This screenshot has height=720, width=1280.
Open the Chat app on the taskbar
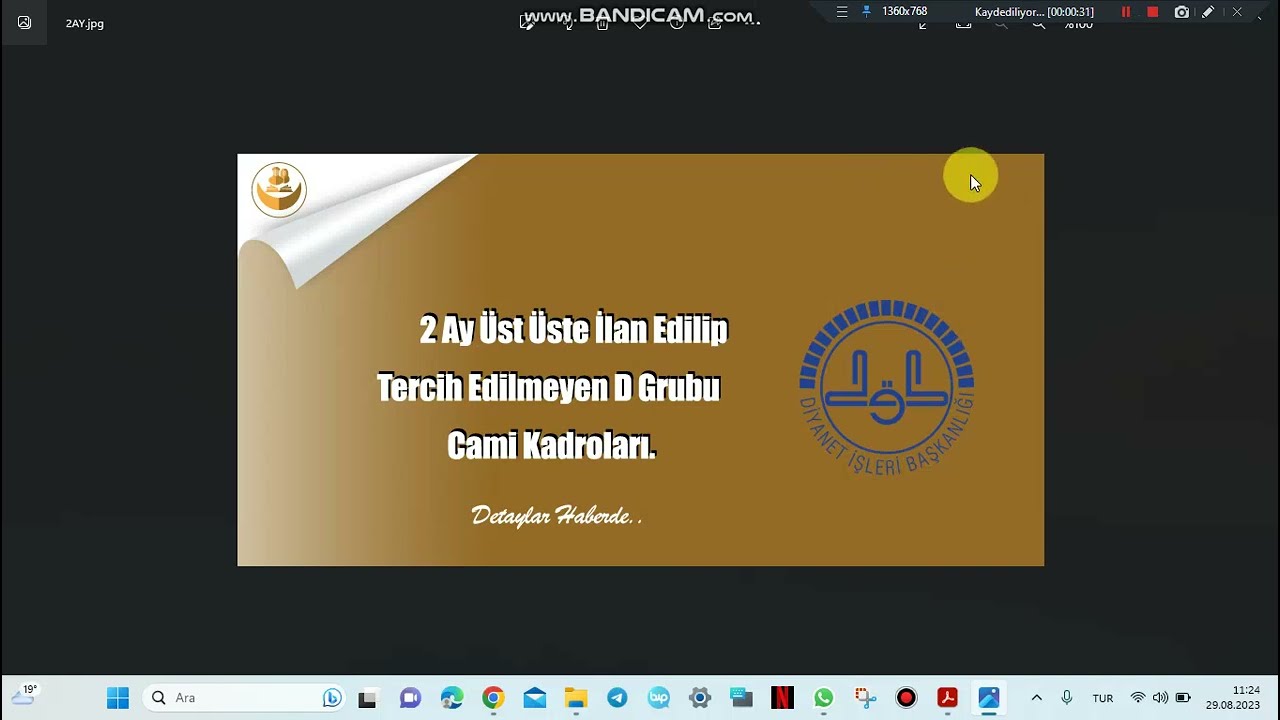[410, 698]
